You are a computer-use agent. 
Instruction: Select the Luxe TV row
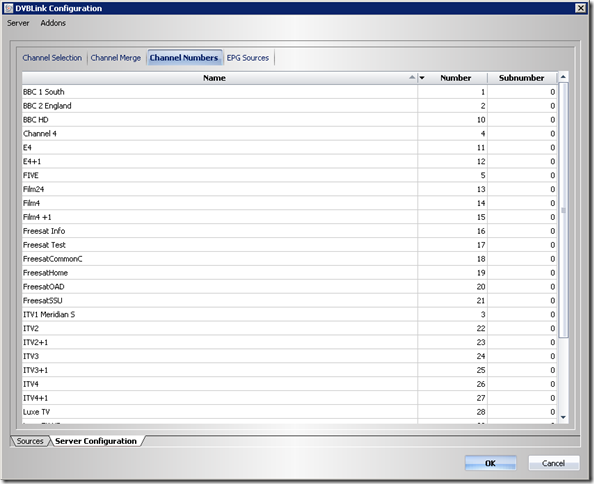[289, 412]
